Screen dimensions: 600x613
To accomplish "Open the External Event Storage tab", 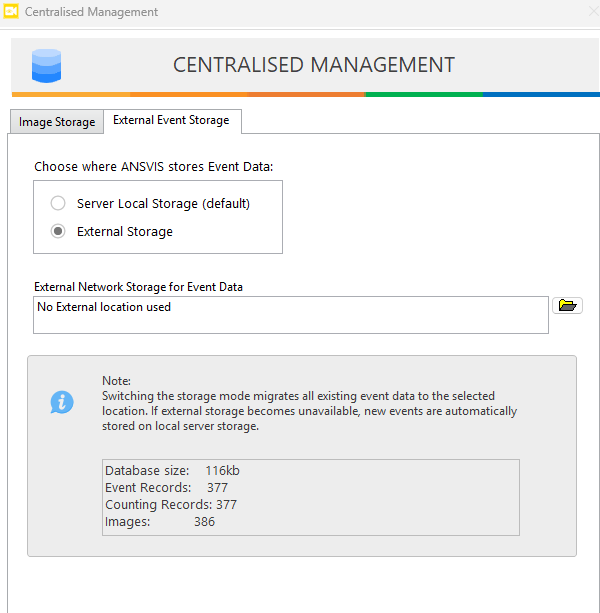I will click(171, 120).
